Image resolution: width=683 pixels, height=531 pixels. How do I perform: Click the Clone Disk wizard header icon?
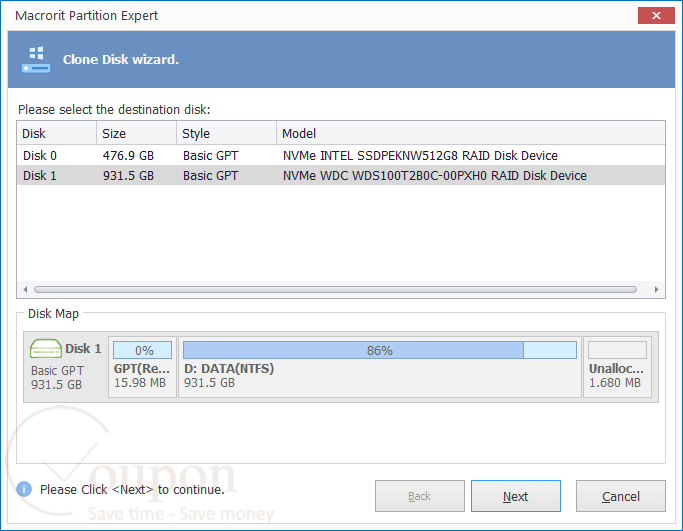point(36,60)
